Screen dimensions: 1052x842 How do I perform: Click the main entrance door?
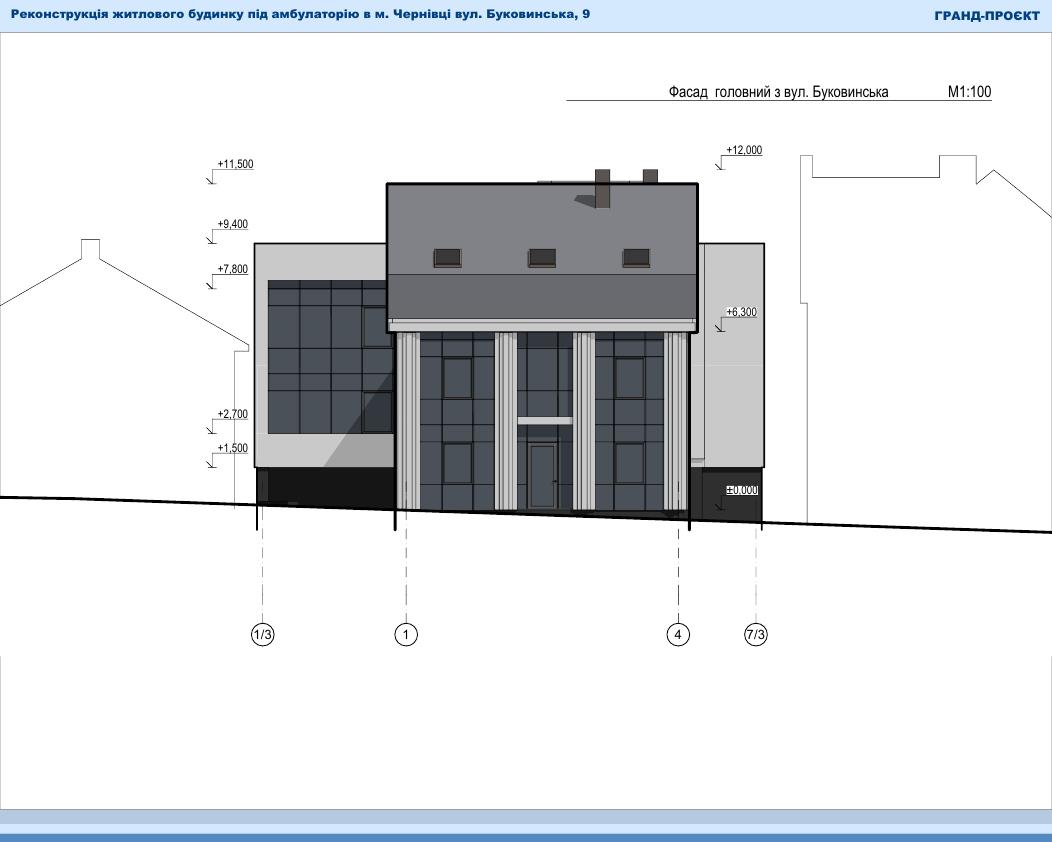click(x=543, y=476)
